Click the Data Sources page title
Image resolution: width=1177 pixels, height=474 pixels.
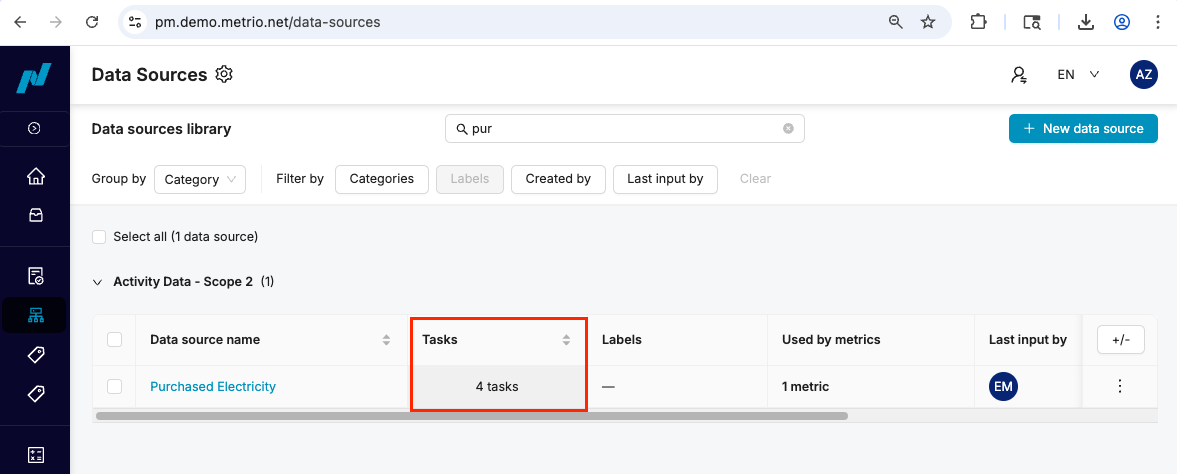click(x=149, y=74)
